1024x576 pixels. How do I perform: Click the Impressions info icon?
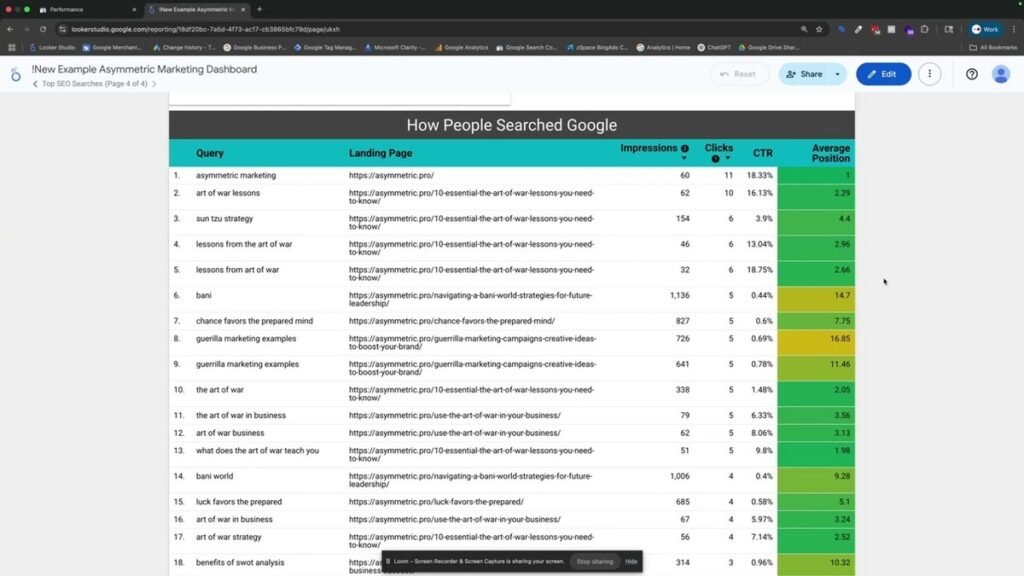tap(684, 148)
